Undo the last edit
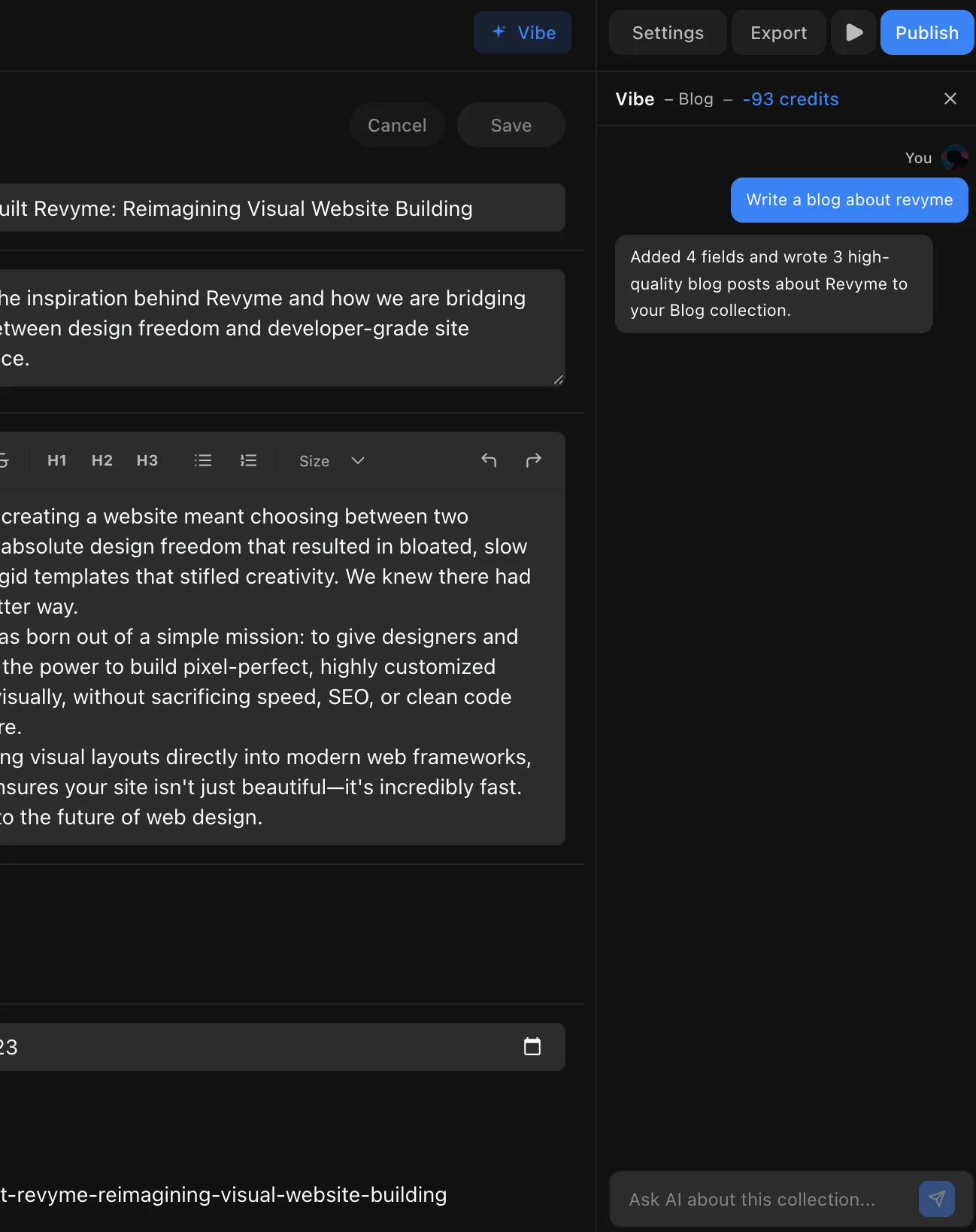The image size is (976, 1232). point(489,460)
